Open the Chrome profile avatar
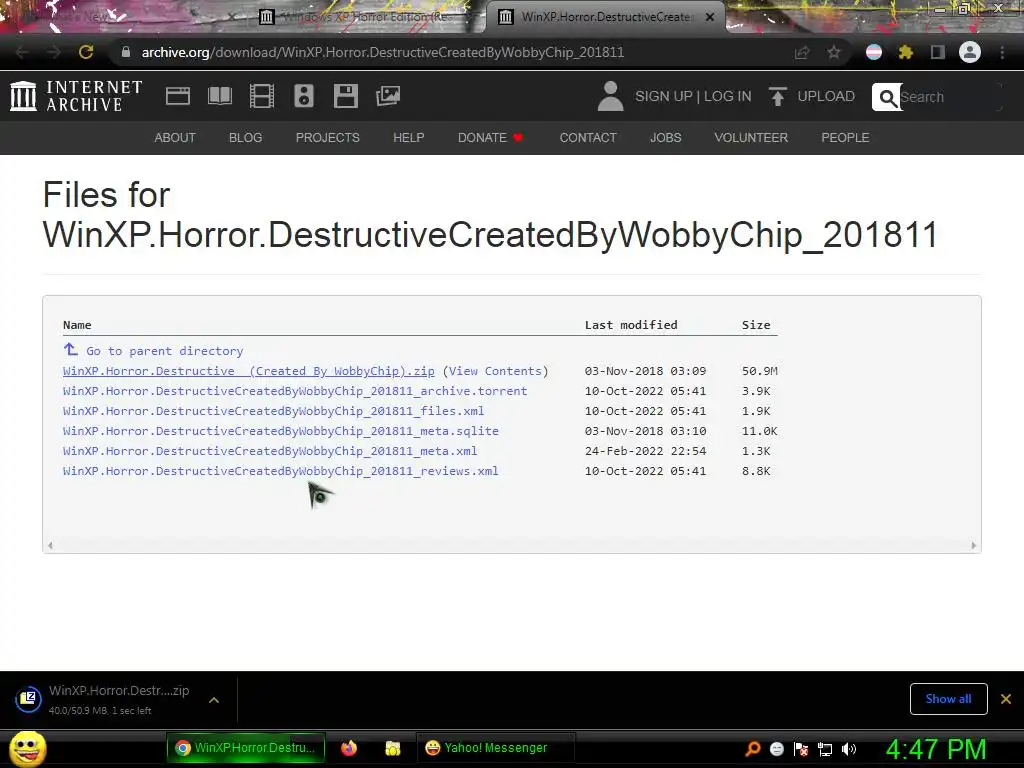Viewport: 1024px width, 768px height. coord(970,52)
